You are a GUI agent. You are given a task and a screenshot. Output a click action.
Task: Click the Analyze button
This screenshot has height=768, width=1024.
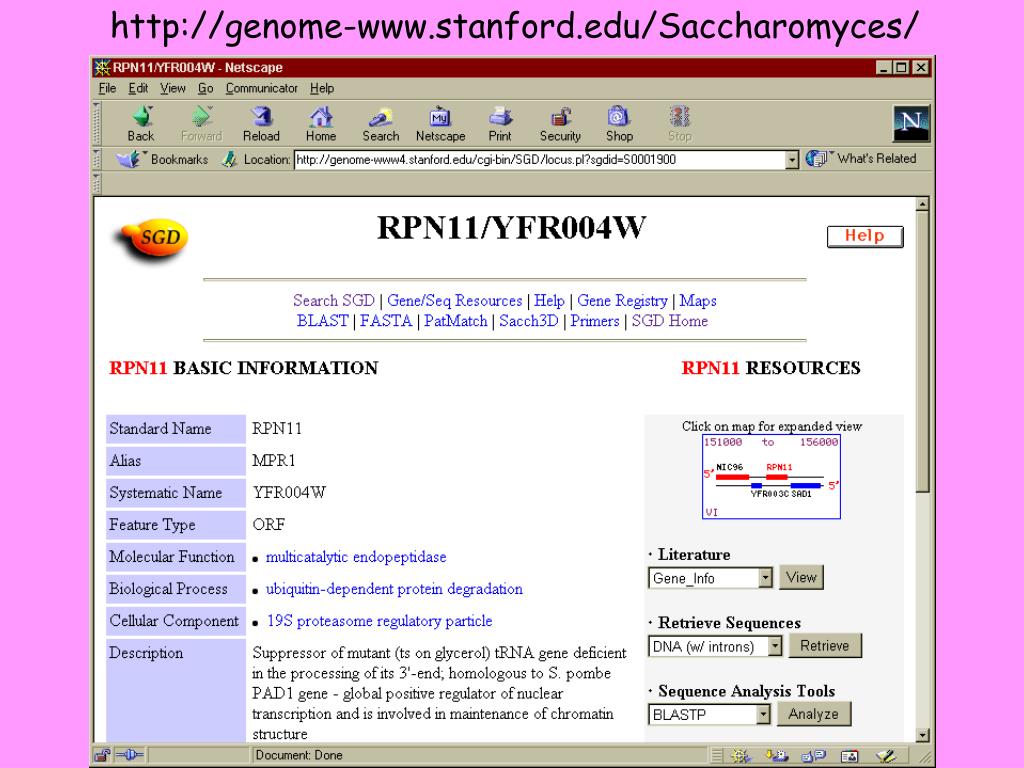coord(814,714)
